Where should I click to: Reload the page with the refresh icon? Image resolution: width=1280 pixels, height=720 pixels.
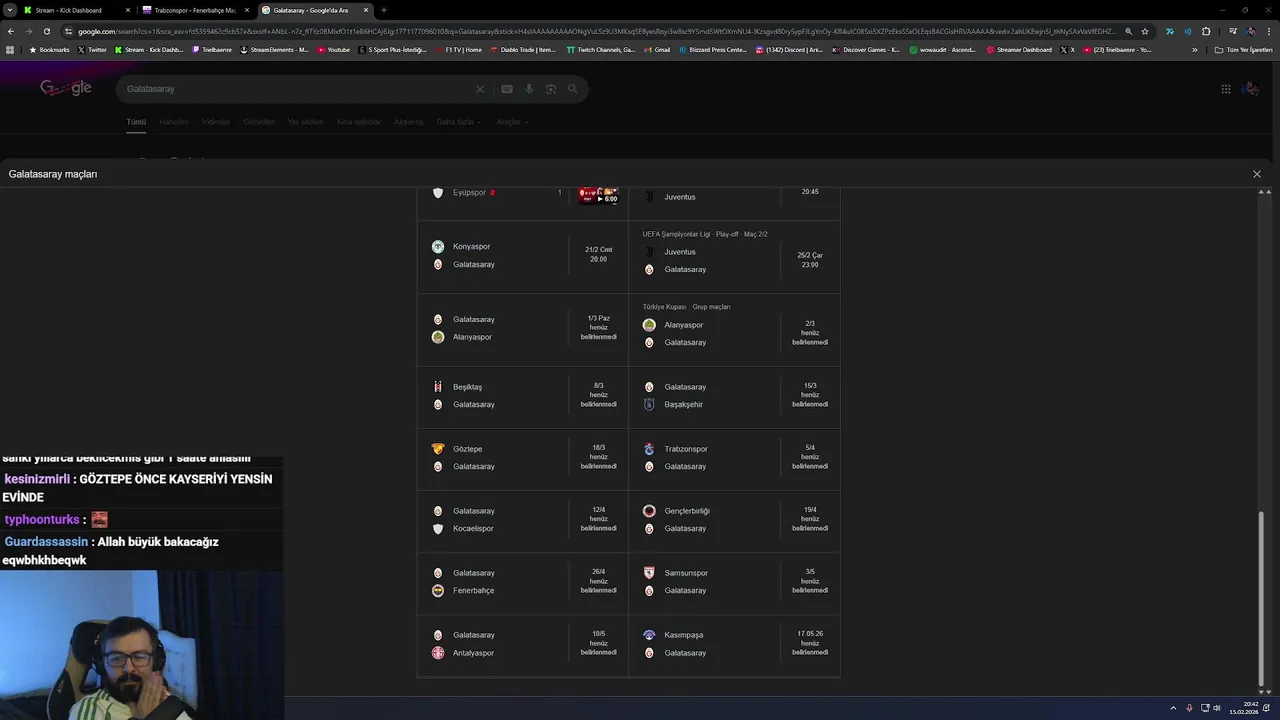coord(46,31)
